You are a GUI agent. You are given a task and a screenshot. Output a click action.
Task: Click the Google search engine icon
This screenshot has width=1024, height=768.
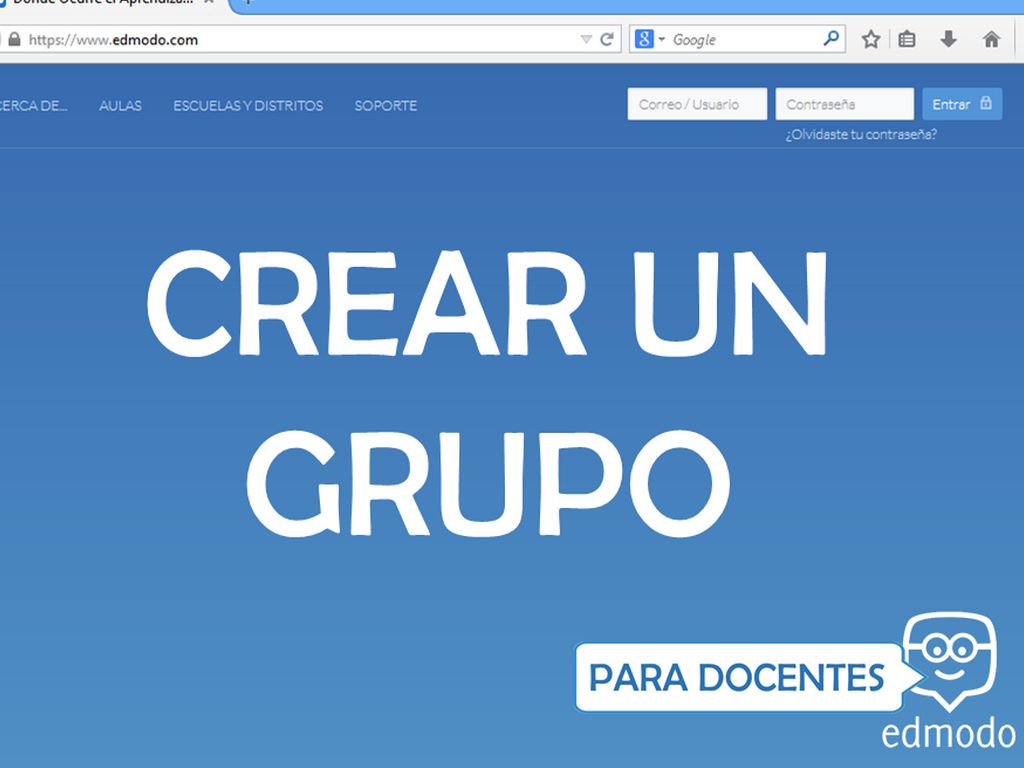[x=645, y=39]
